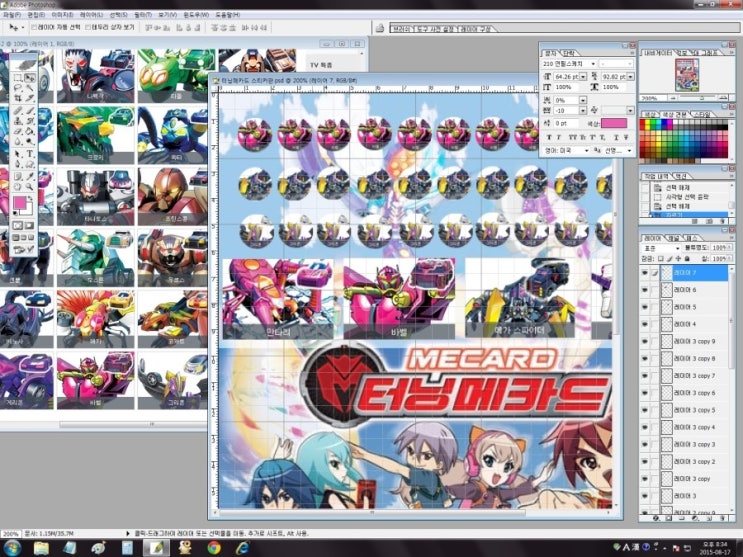Open Chrome from the taskbar
743x557 pixels.
tap(214, 548)
